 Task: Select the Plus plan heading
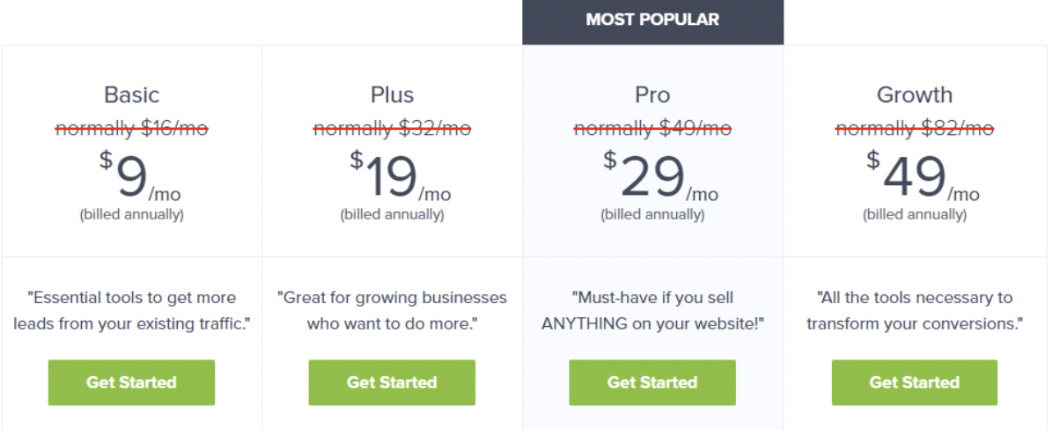tap(392, 95)
